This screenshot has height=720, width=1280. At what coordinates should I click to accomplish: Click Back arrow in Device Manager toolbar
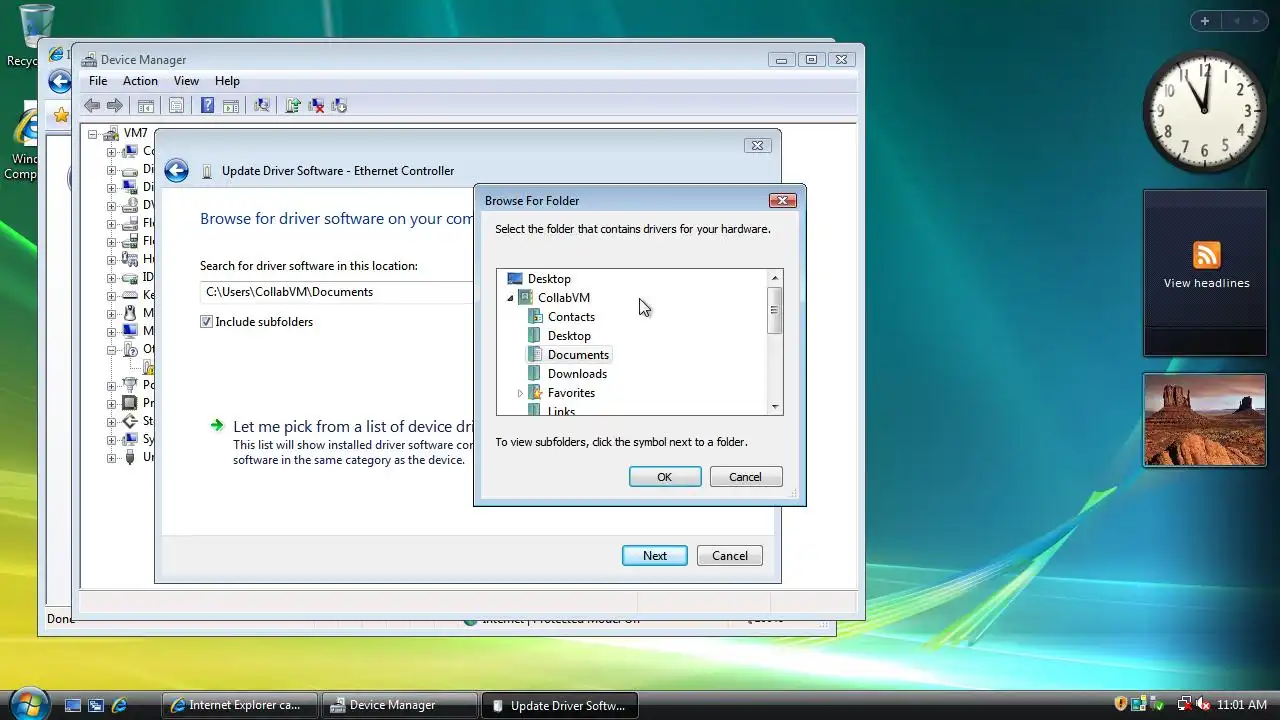[92, 105]
